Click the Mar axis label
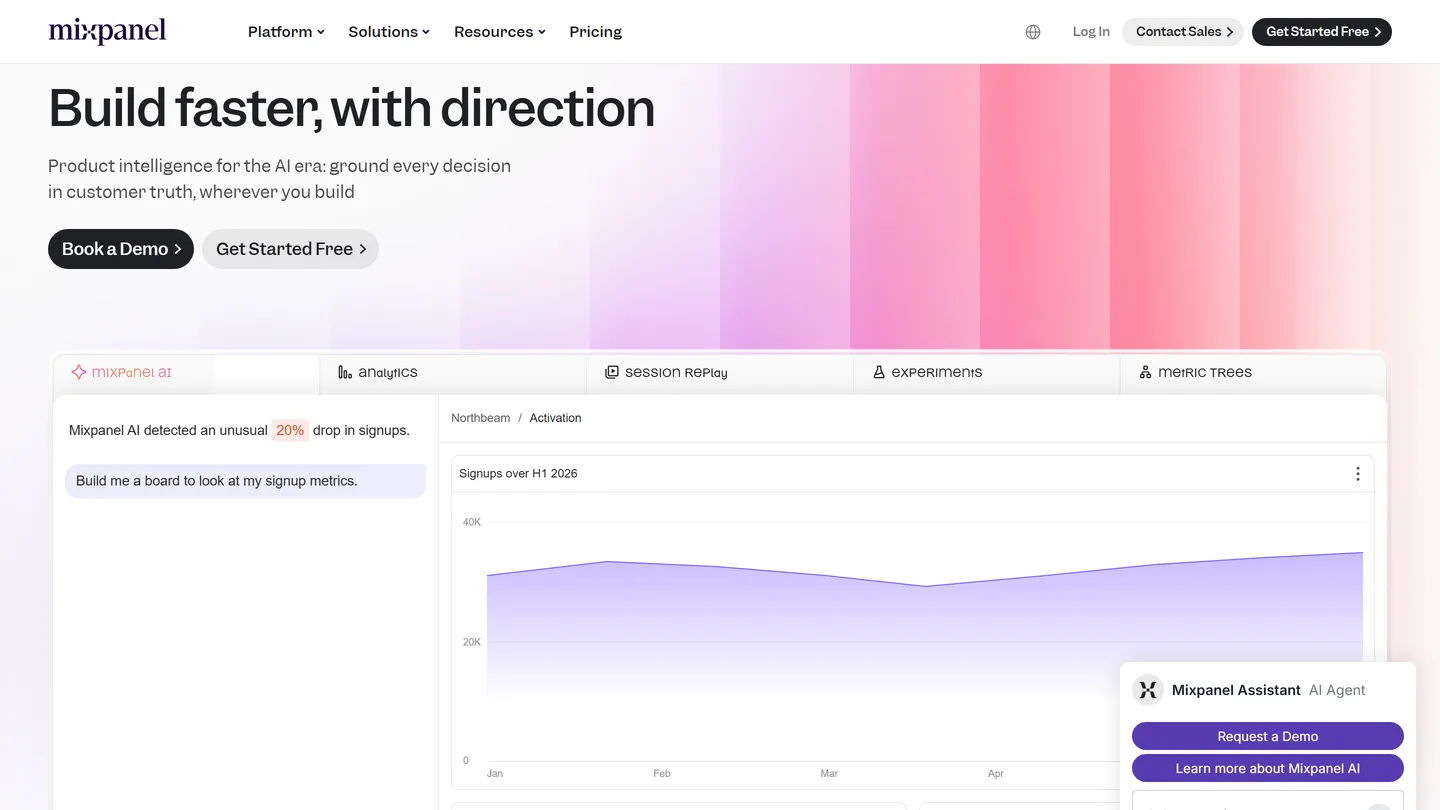This screenshot has width=1440, height=810. (829, 773)
